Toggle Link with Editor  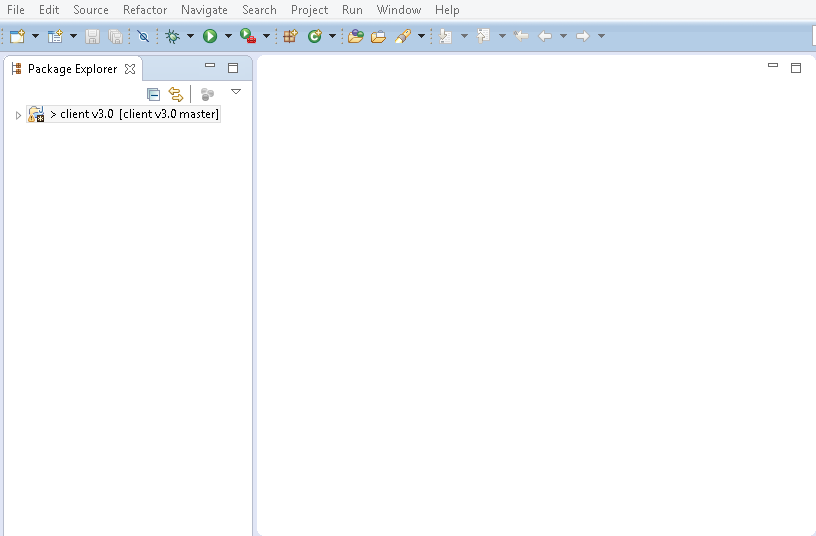(176, 94)
